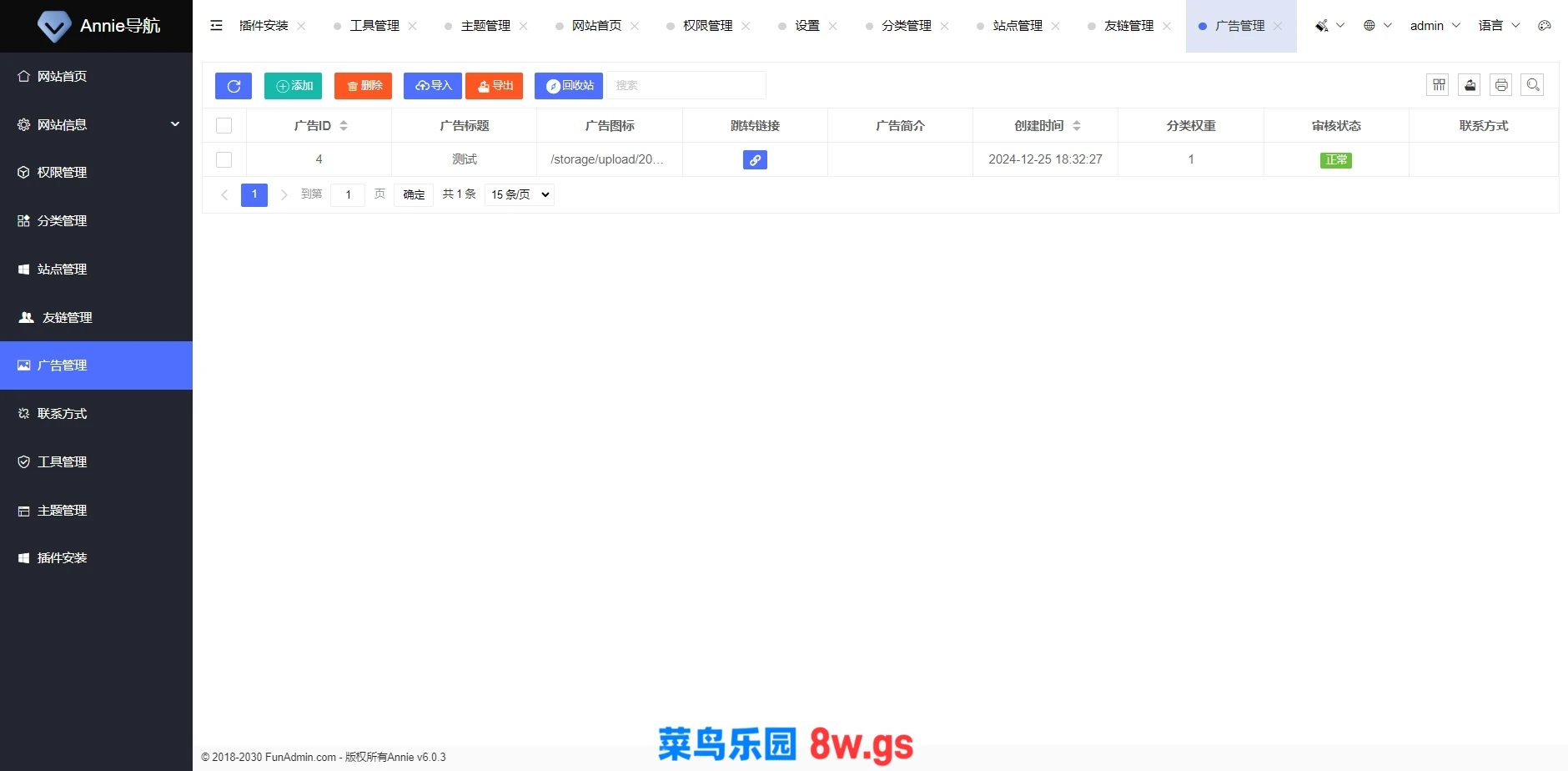The image size is (1568, 771).
Task: Expand the 网站信息 sidebar menu
Action: pos(96,124)
